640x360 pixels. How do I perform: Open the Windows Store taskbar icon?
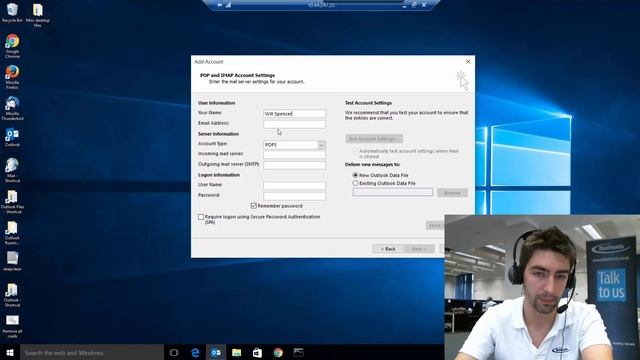[257, 352]
